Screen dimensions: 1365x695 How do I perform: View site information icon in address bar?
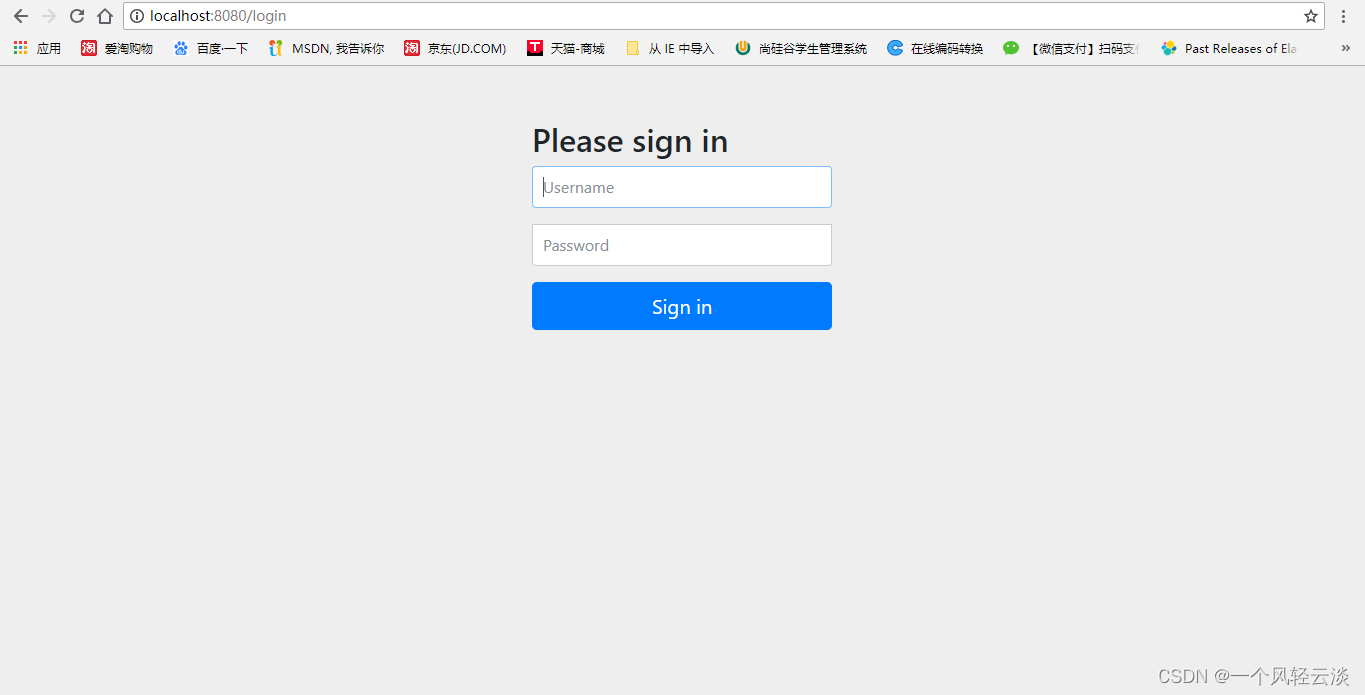tap(137, 16)
